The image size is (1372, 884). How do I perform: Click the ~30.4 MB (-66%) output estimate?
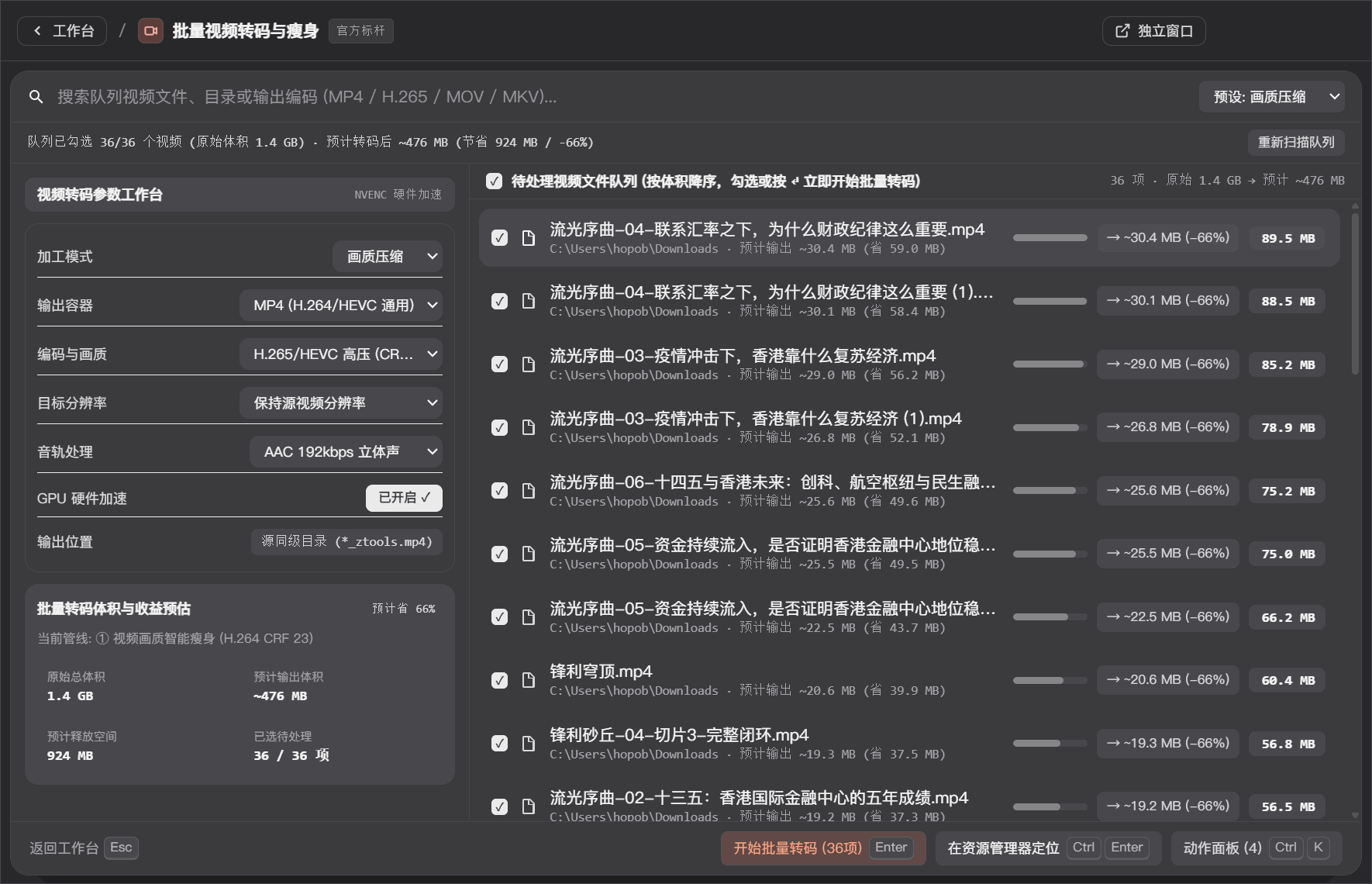(1167, 238)
